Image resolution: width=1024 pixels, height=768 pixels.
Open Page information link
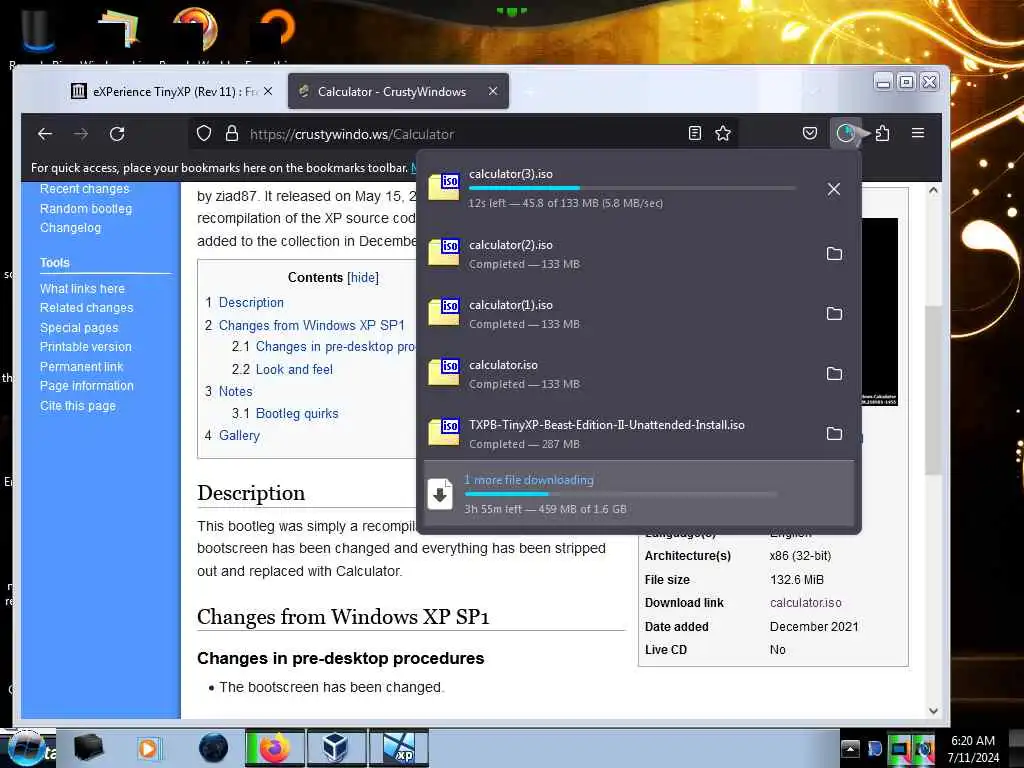pos(87,386)
